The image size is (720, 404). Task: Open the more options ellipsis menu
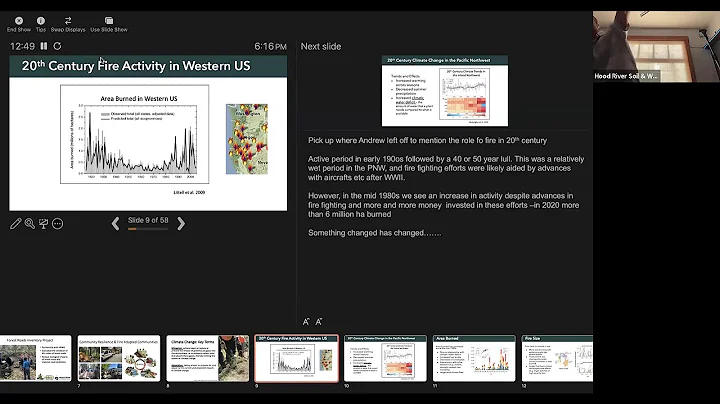[x=57, y=224]
